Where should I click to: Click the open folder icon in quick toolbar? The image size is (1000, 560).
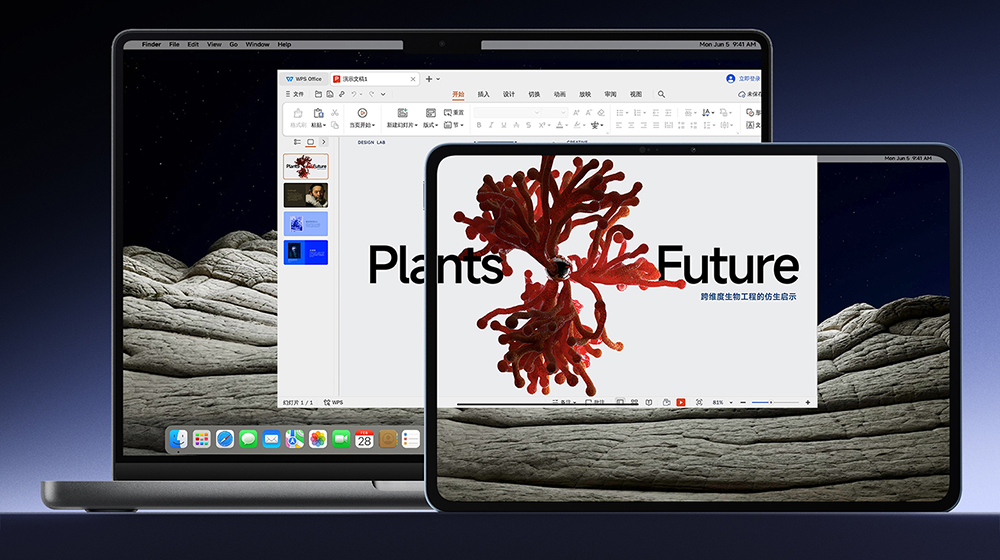pyautogui.click(x=318, y=94)
